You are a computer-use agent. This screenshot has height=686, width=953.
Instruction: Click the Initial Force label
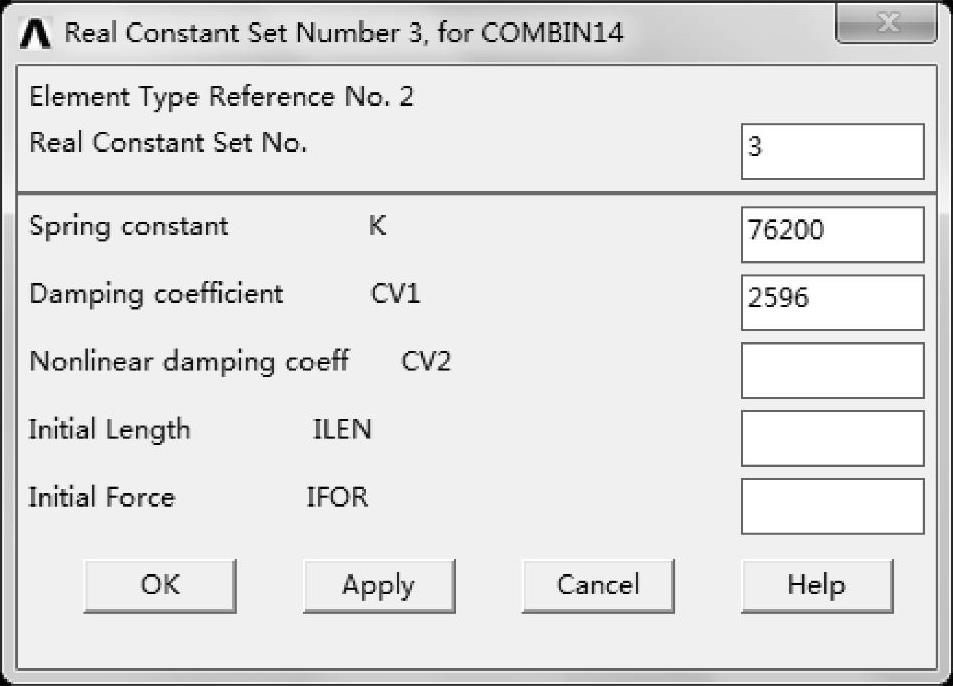pos(101,497)
